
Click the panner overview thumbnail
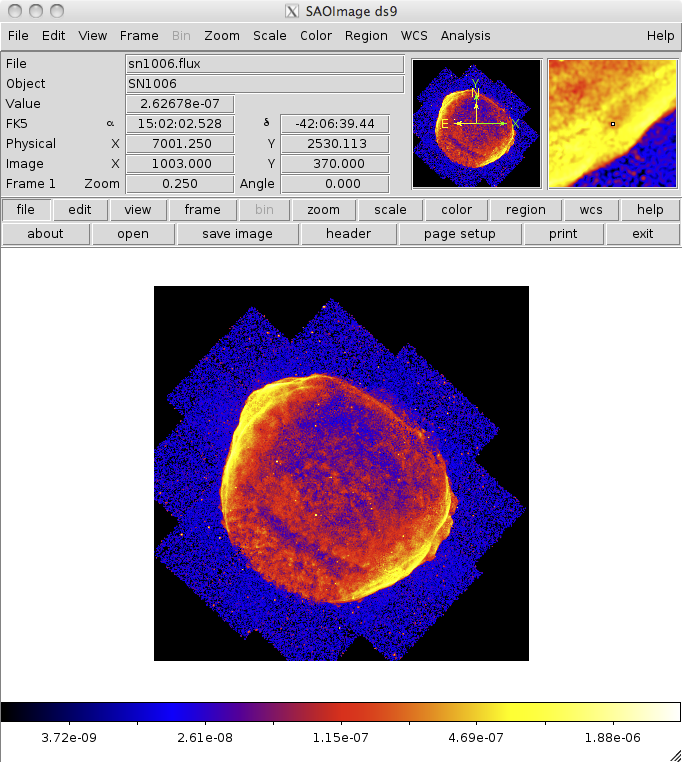[476, 124]
